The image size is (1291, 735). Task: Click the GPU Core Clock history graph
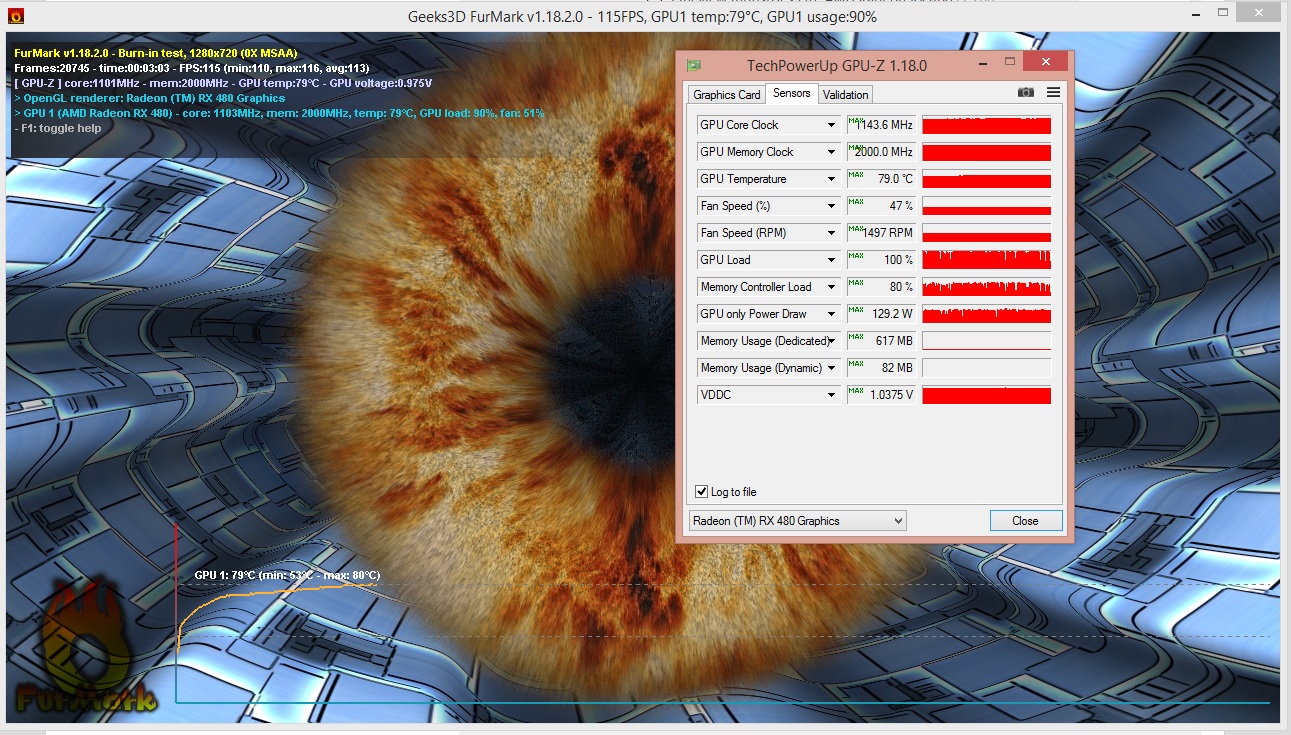click(986, 125)
